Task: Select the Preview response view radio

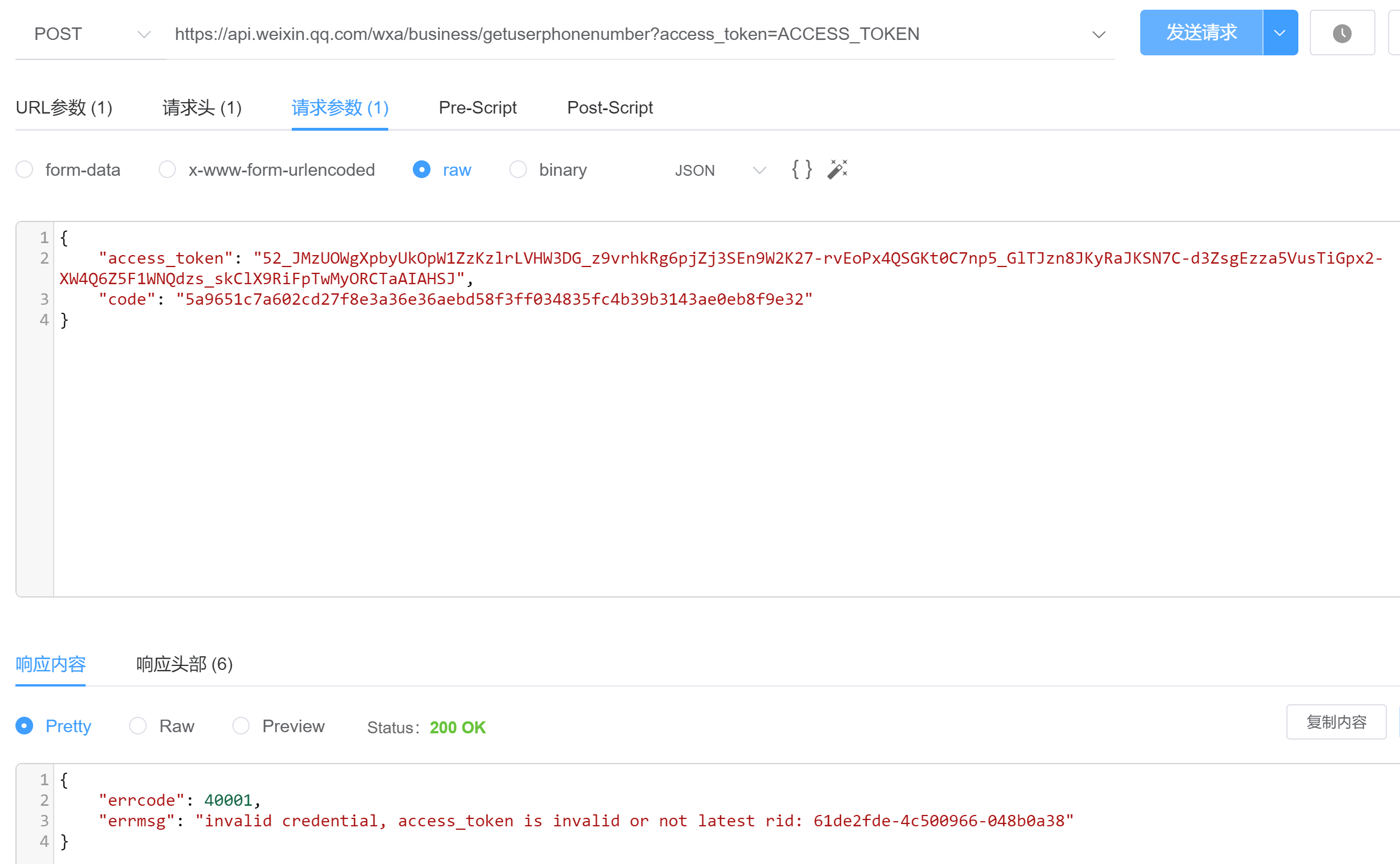Action: point(241,726)
